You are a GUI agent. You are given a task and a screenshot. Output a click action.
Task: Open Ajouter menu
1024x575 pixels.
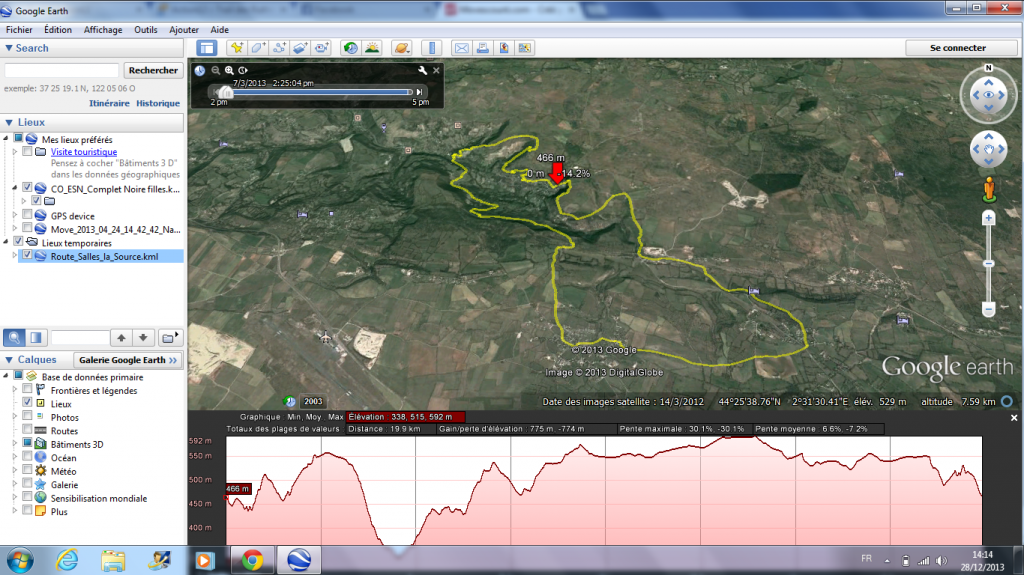[184, 29]
